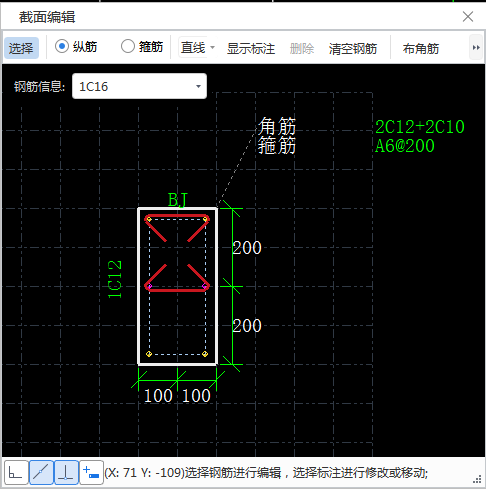Viewport: 486px width, 489px height.
Task: Select the 2C12+2C10 annotation text
Action: (420, 127)
